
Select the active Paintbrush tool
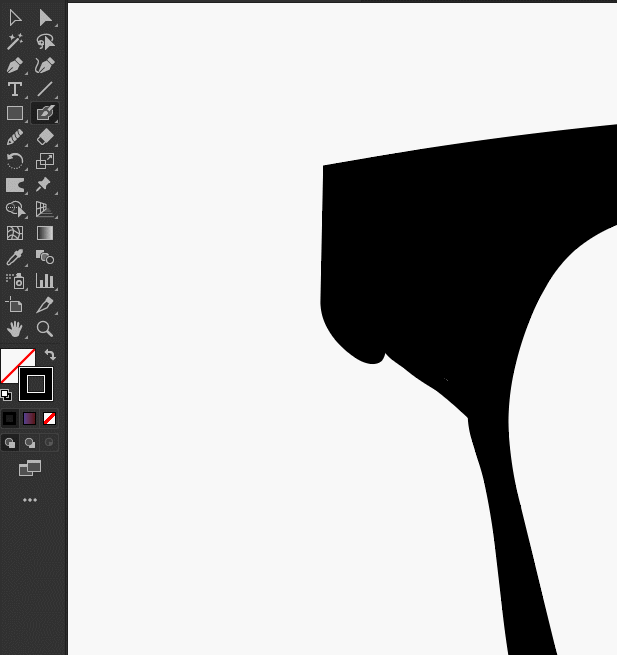tap(45, 113)
